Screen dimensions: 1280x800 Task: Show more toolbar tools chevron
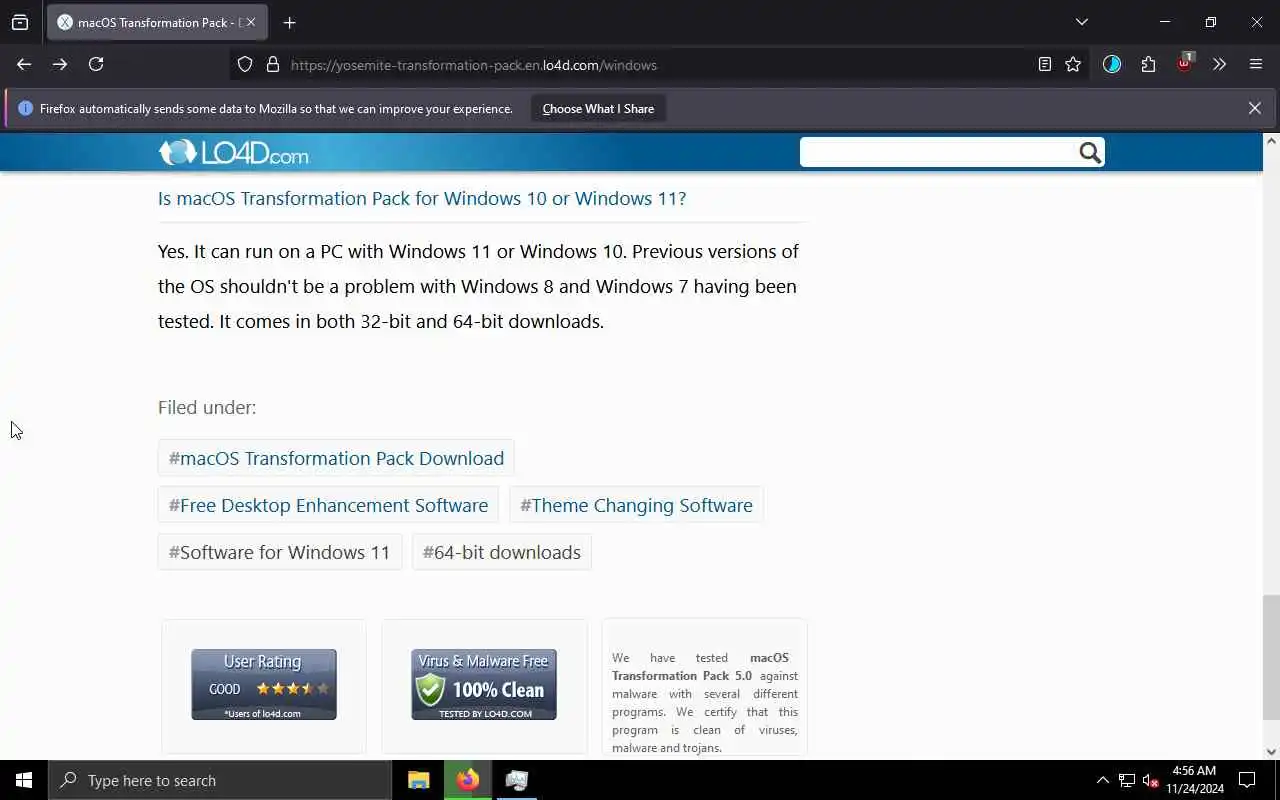pyautogui.click(x=1219, y=64)
